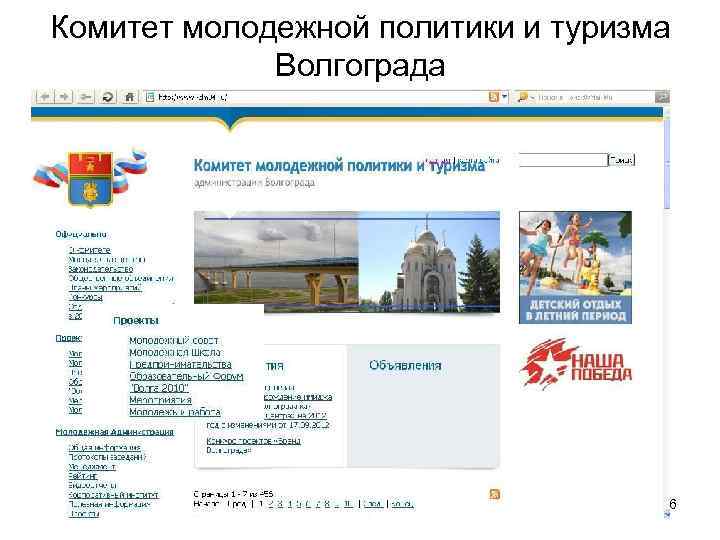Select Молодежный совет in the Проекты menu

click(174, 341)
